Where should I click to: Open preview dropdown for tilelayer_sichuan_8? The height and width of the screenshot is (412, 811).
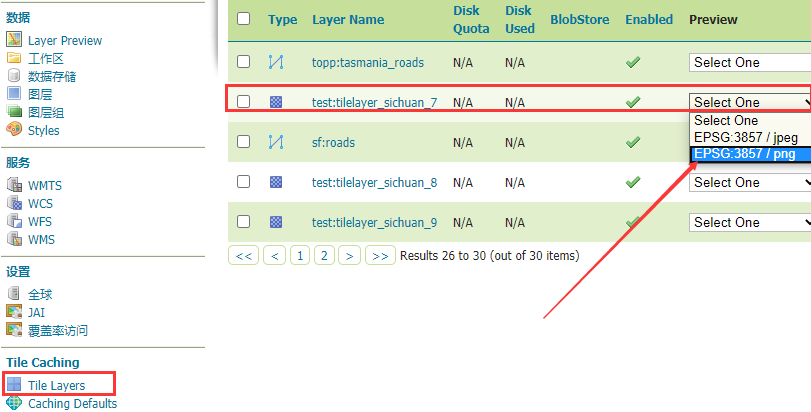(x=750, y=182)
